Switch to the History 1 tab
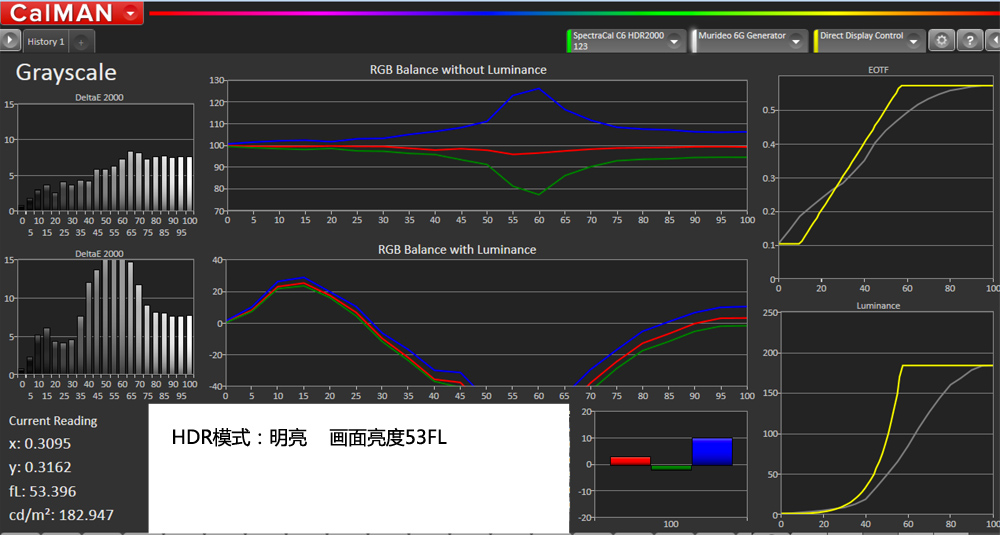This screenshot has width=1000, height=535. (x=46, y=42)
